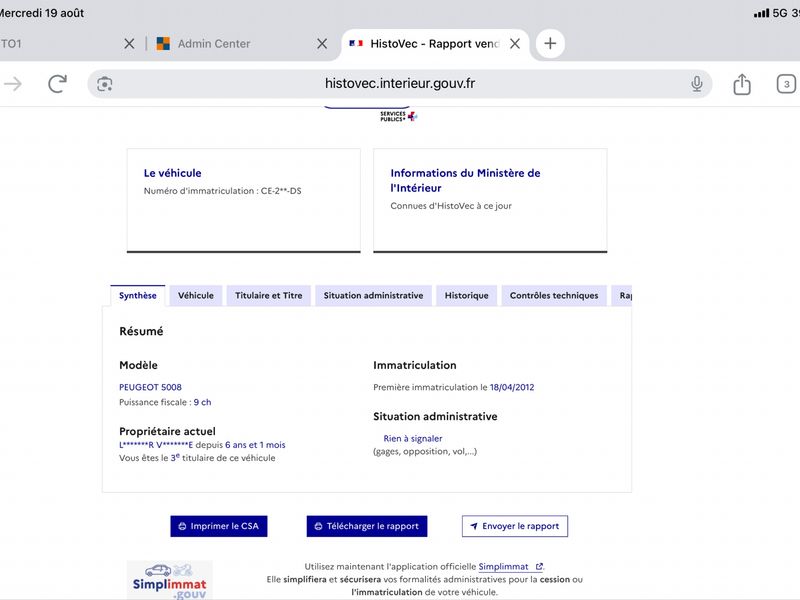Click the Mercredi 19 août date in status bar

pyautogui.click(x=42, y=13)
